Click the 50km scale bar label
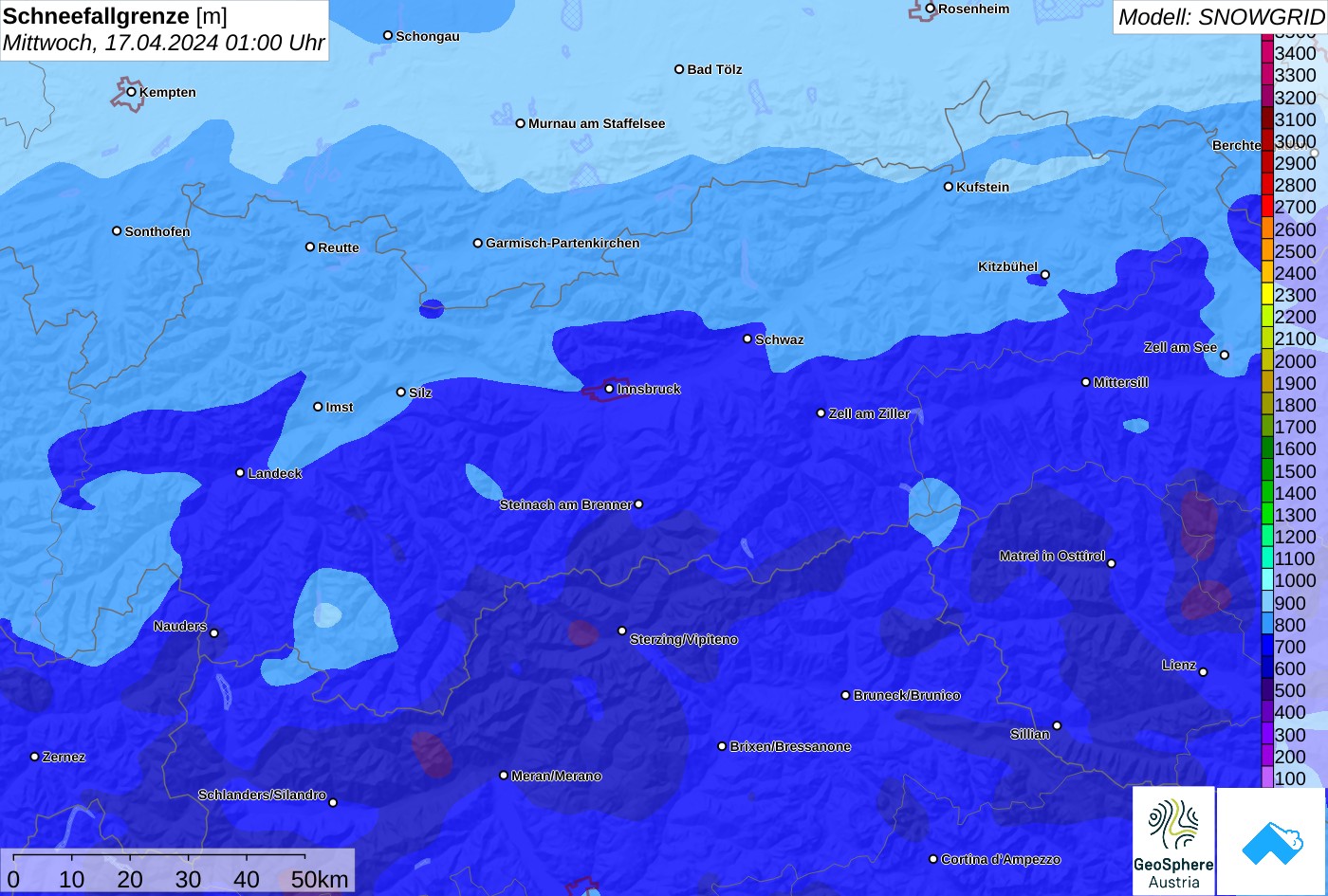Image resolution: width=1328 pixels, height=896 pixels. coord(320,879)
